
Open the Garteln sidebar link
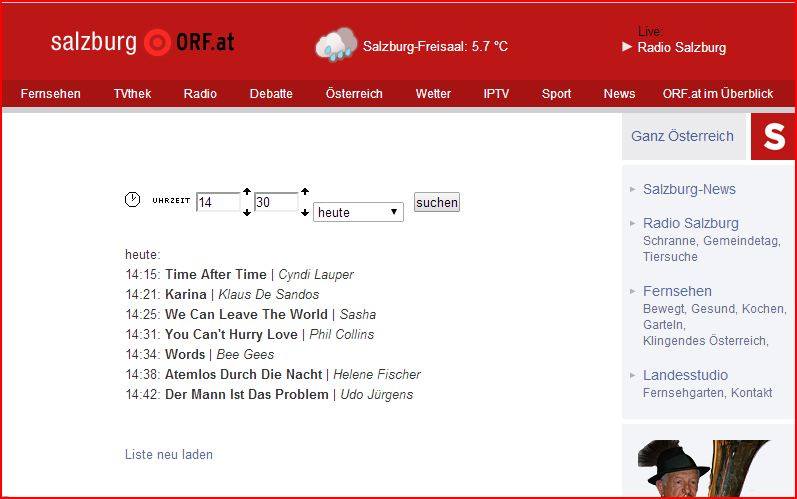tap(664, 325)
